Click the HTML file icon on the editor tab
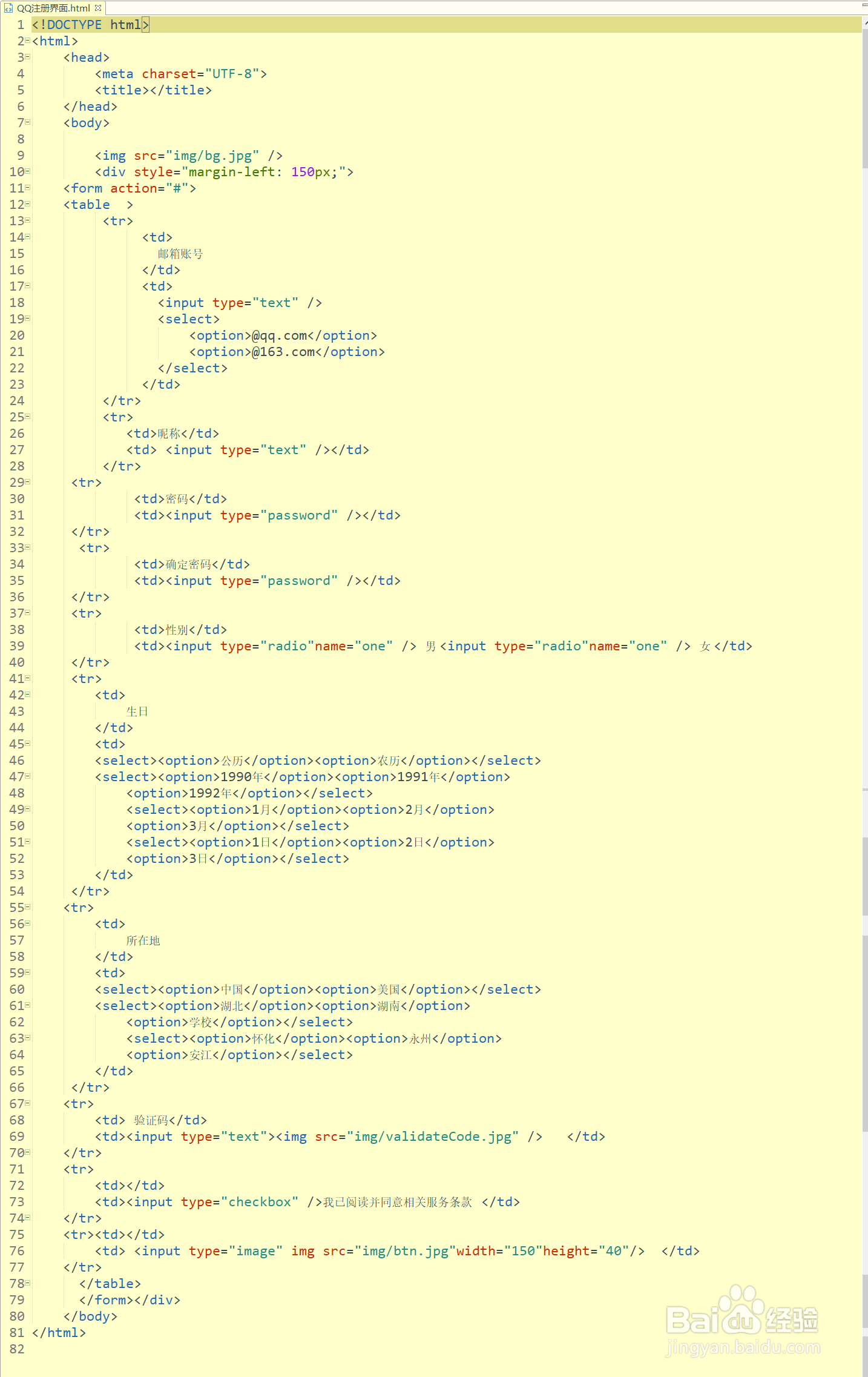 8,8
